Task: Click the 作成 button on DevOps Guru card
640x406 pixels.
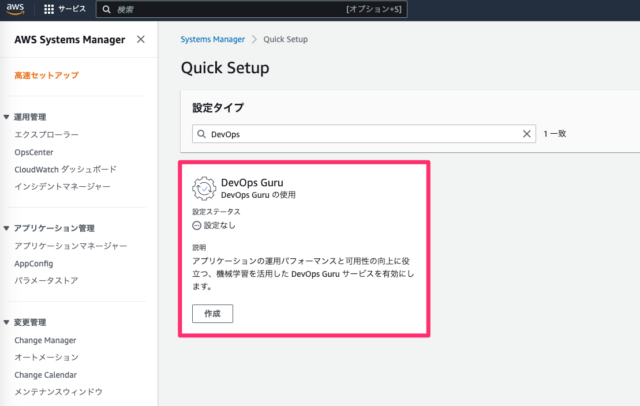Action: (213, 313)
